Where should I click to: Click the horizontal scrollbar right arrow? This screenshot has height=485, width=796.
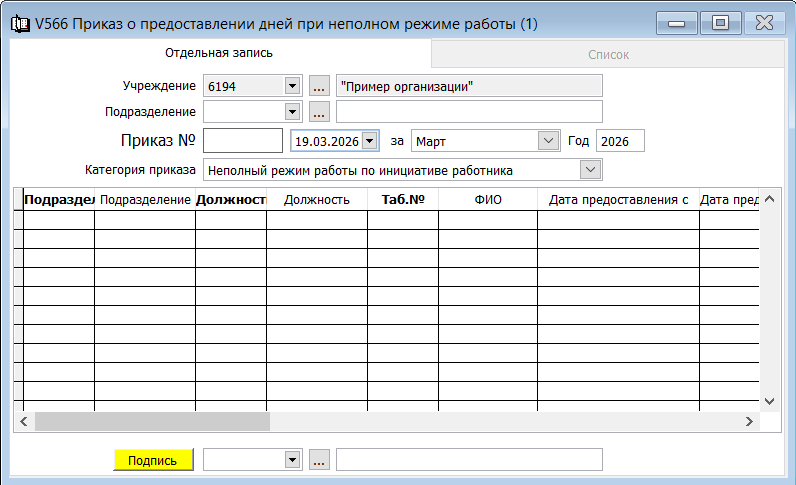[748, 422]
